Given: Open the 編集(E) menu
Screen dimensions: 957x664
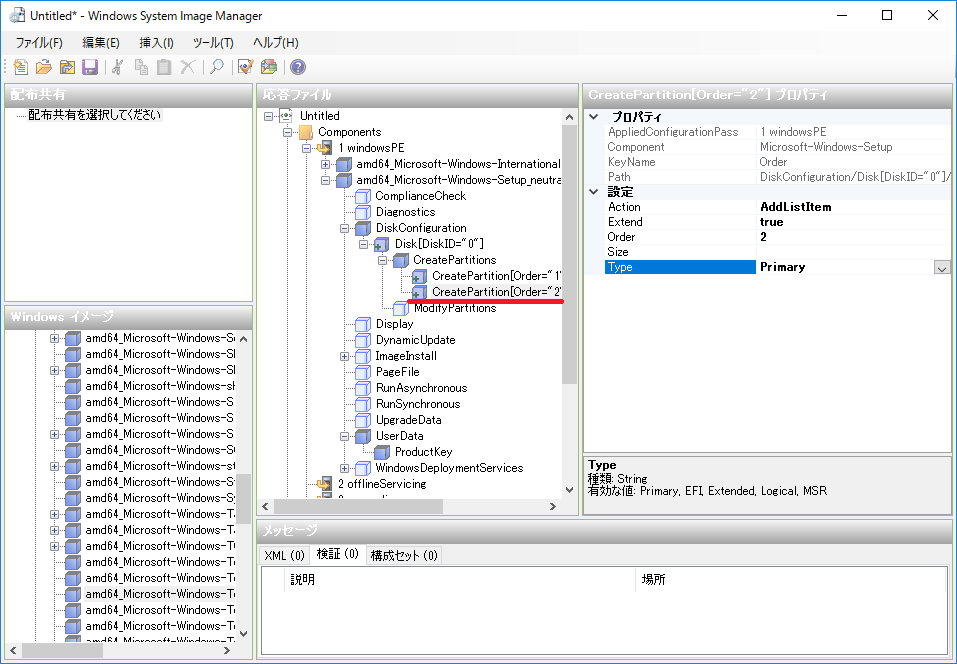Looking at the screenshot, I should coord(101,43).
